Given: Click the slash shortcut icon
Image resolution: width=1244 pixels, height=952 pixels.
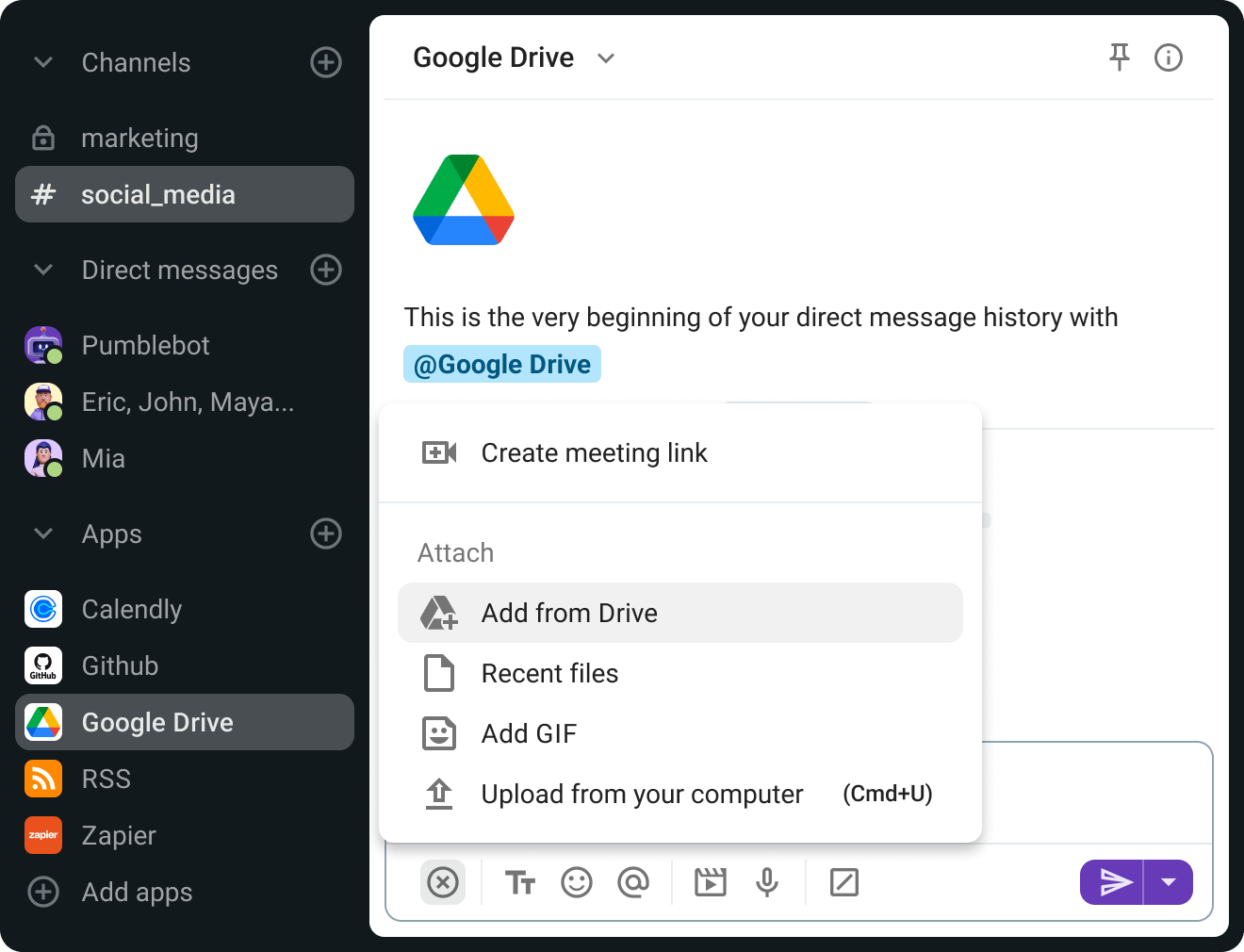Looking at the screenshot, I should coord(844,882).
